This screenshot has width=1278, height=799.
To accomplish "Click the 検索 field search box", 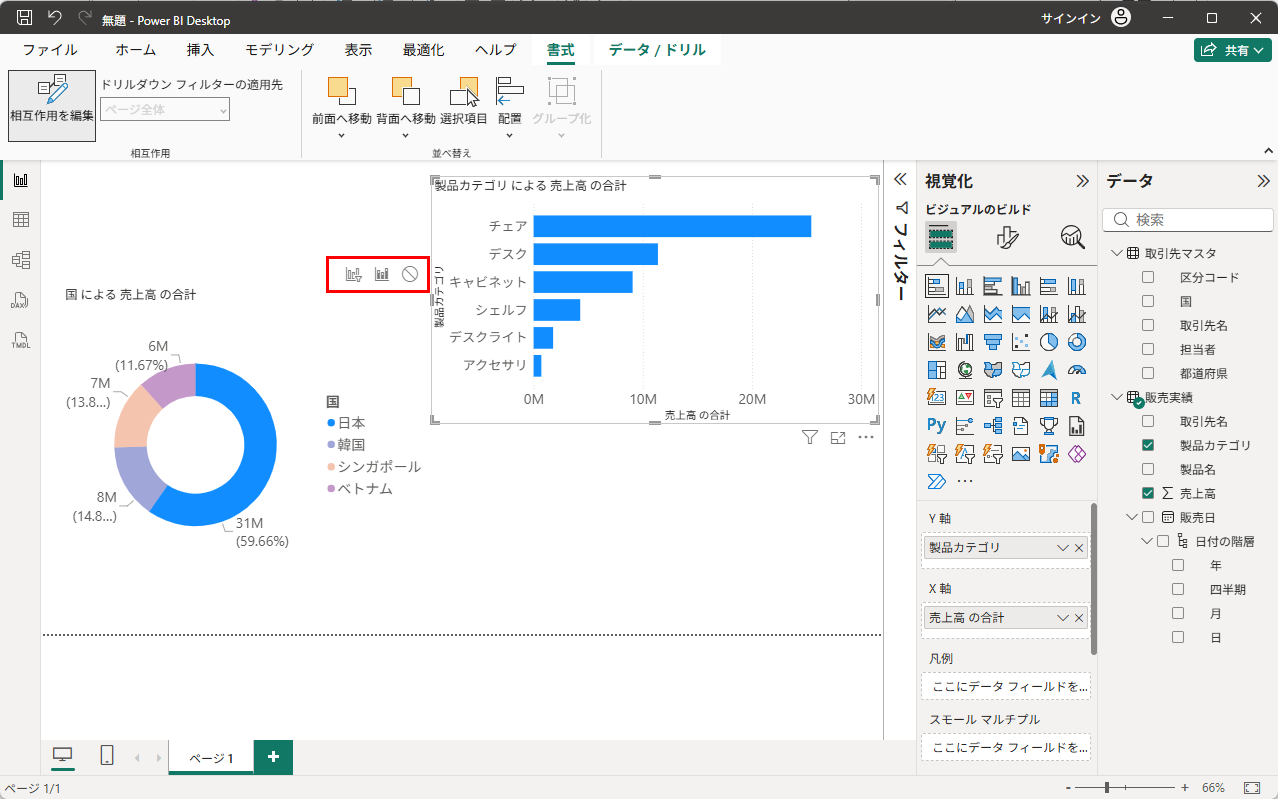I will tap(1188, 219).
